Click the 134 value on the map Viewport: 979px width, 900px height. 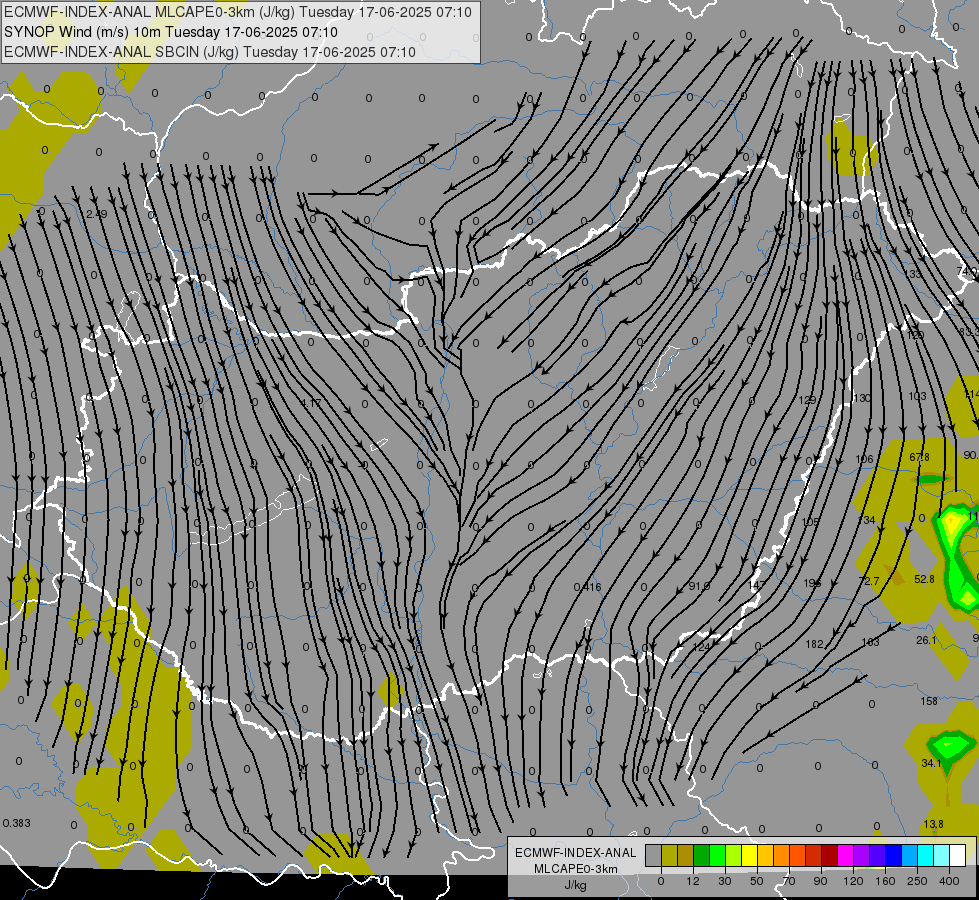[867, 520]
